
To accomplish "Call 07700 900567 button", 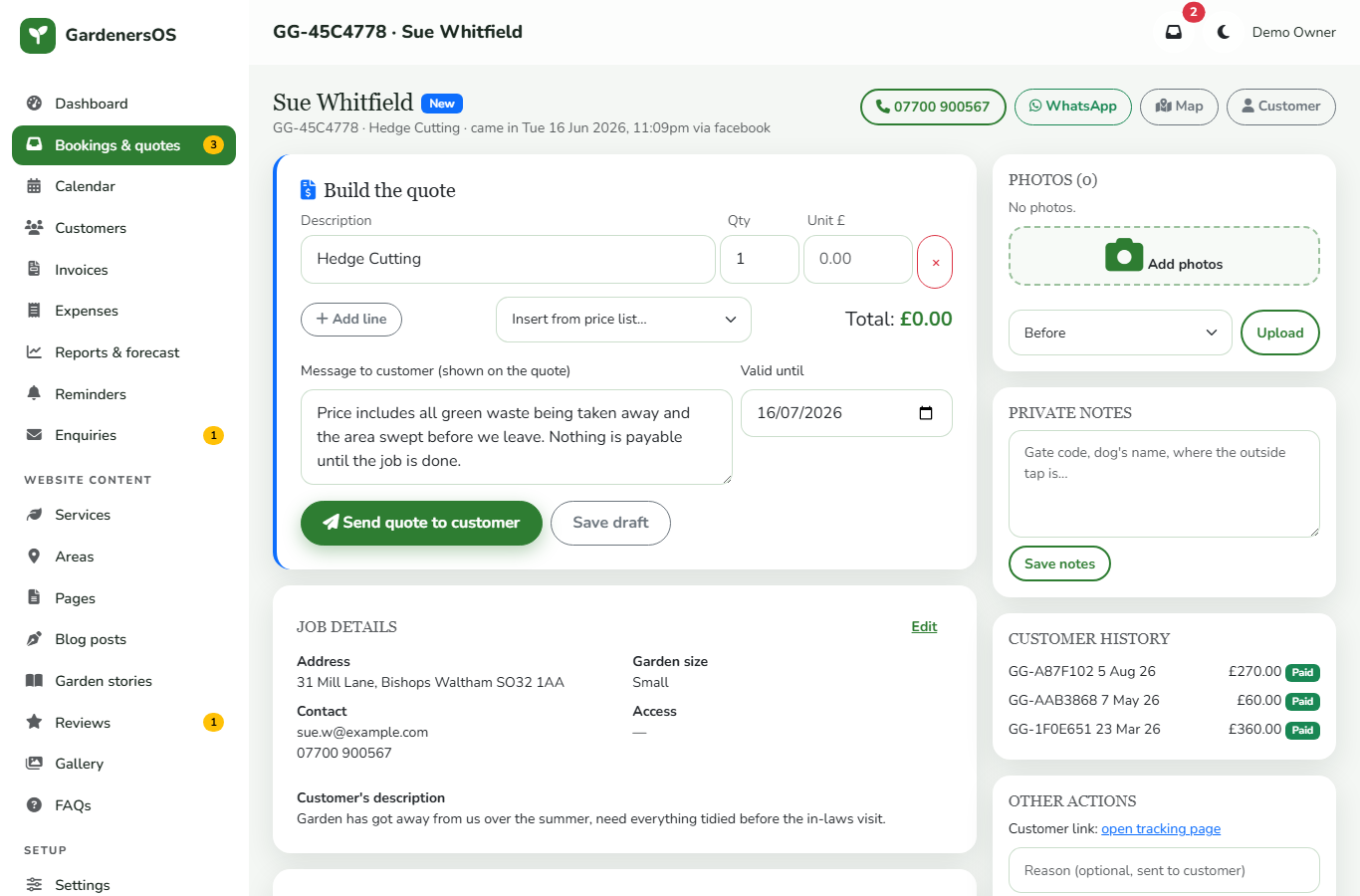I will [933, 107].
